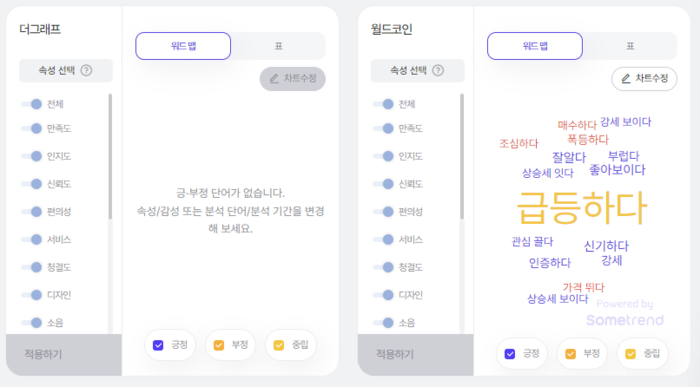The image size is (700, 387).
Task: Uncheck 부정 checkbox under 더그래프 chart
Action: 219,345
